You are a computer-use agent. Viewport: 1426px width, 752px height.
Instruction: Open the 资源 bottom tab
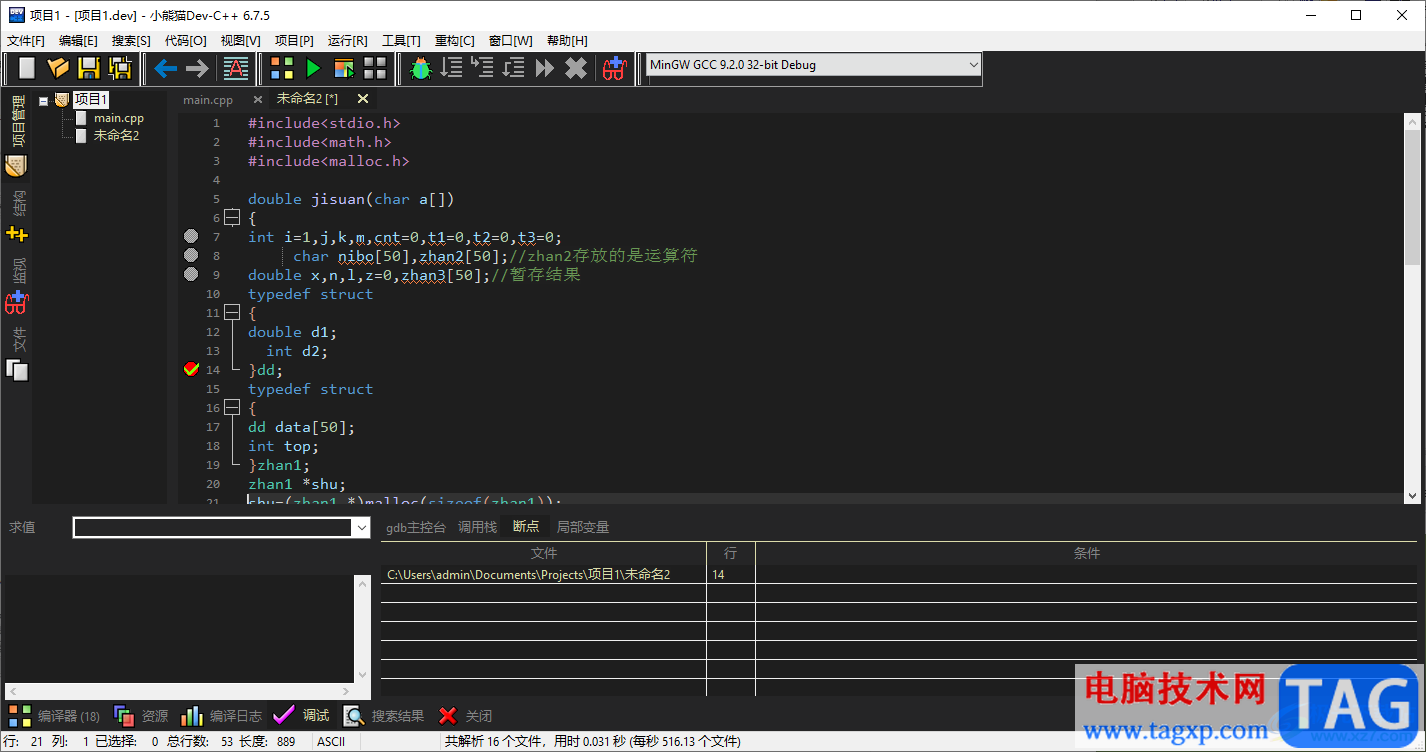click(x=141, y=716)
